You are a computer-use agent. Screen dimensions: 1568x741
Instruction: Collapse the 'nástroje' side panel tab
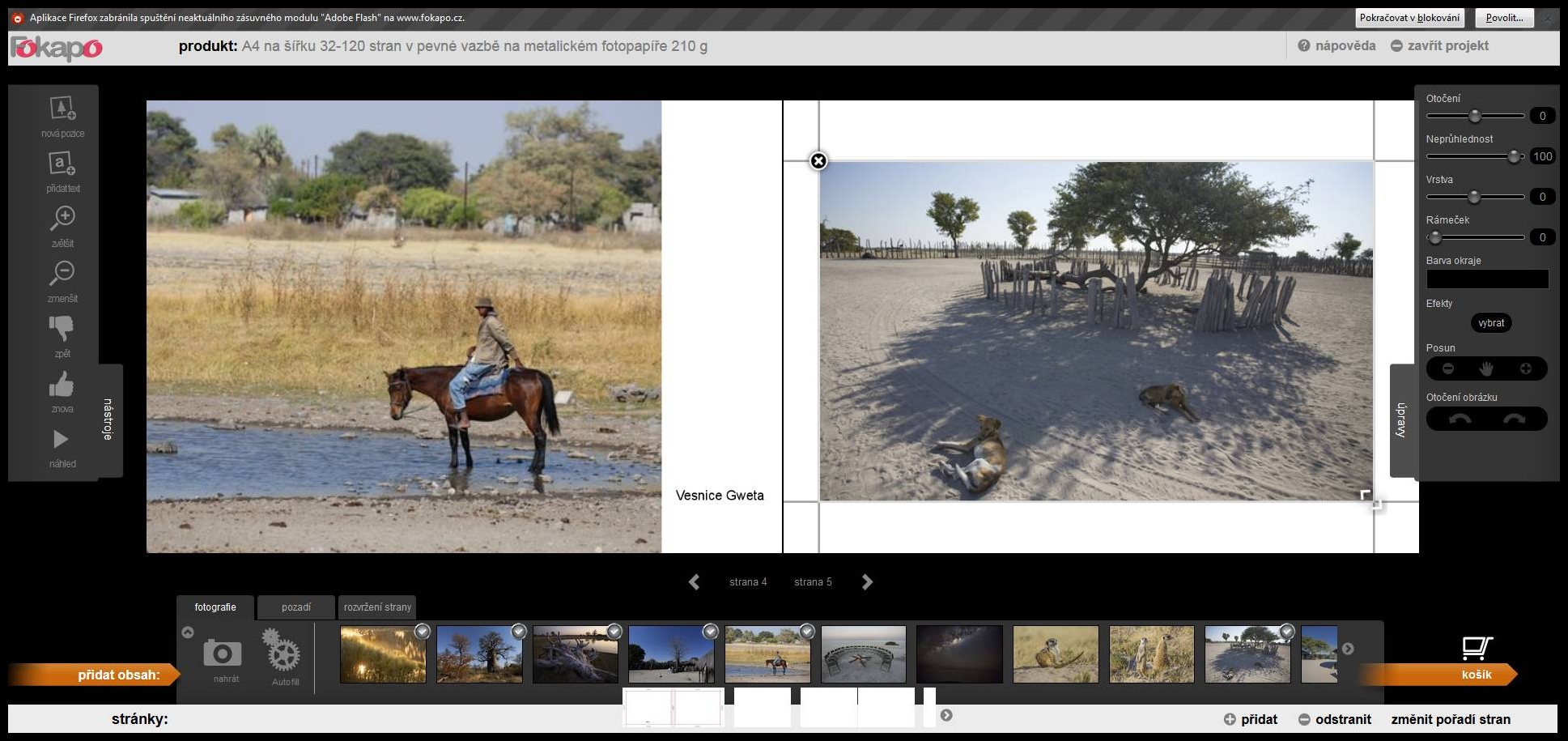pos(108,419)
